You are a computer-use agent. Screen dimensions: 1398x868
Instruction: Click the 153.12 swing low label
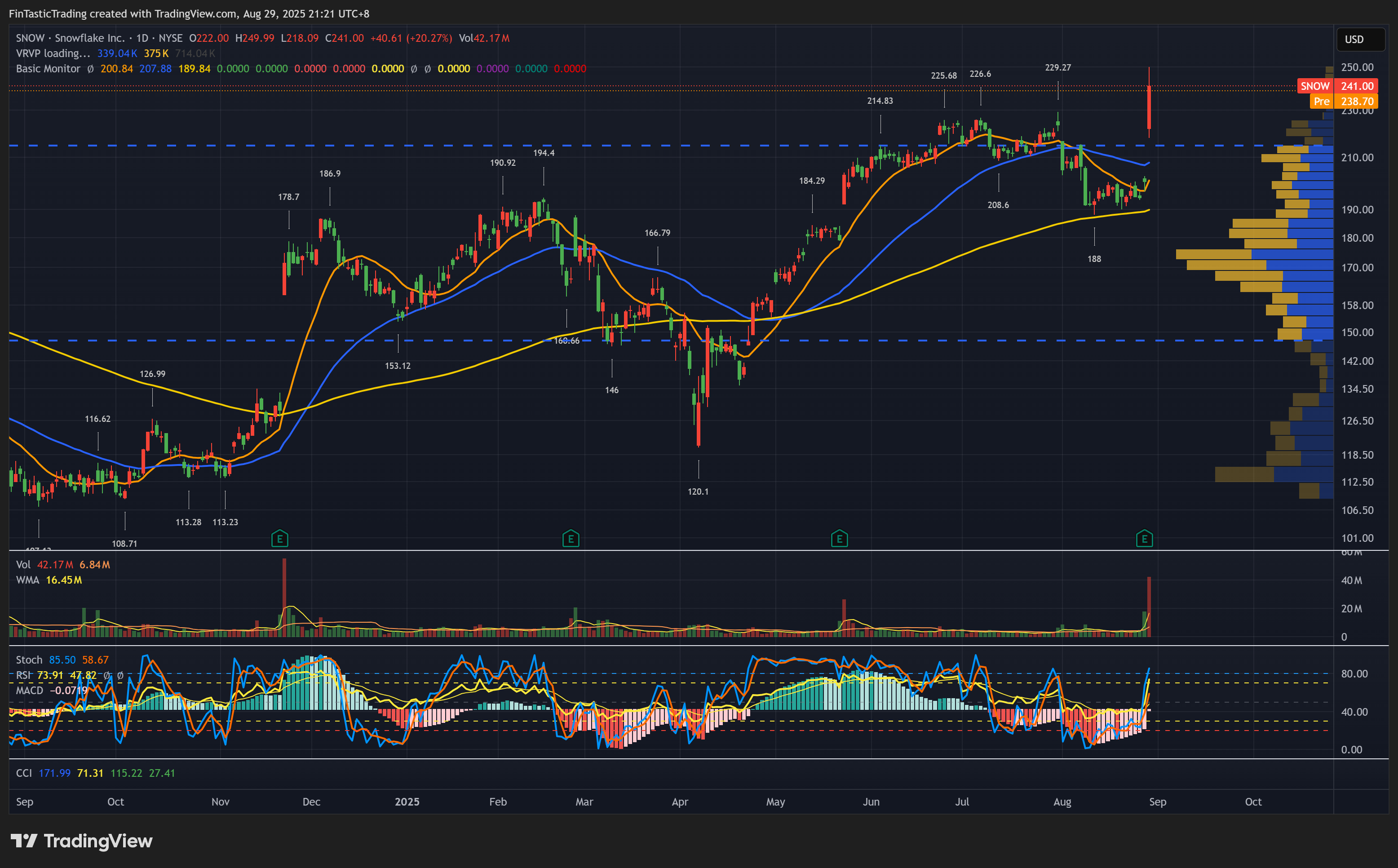(x=398, y=366)
